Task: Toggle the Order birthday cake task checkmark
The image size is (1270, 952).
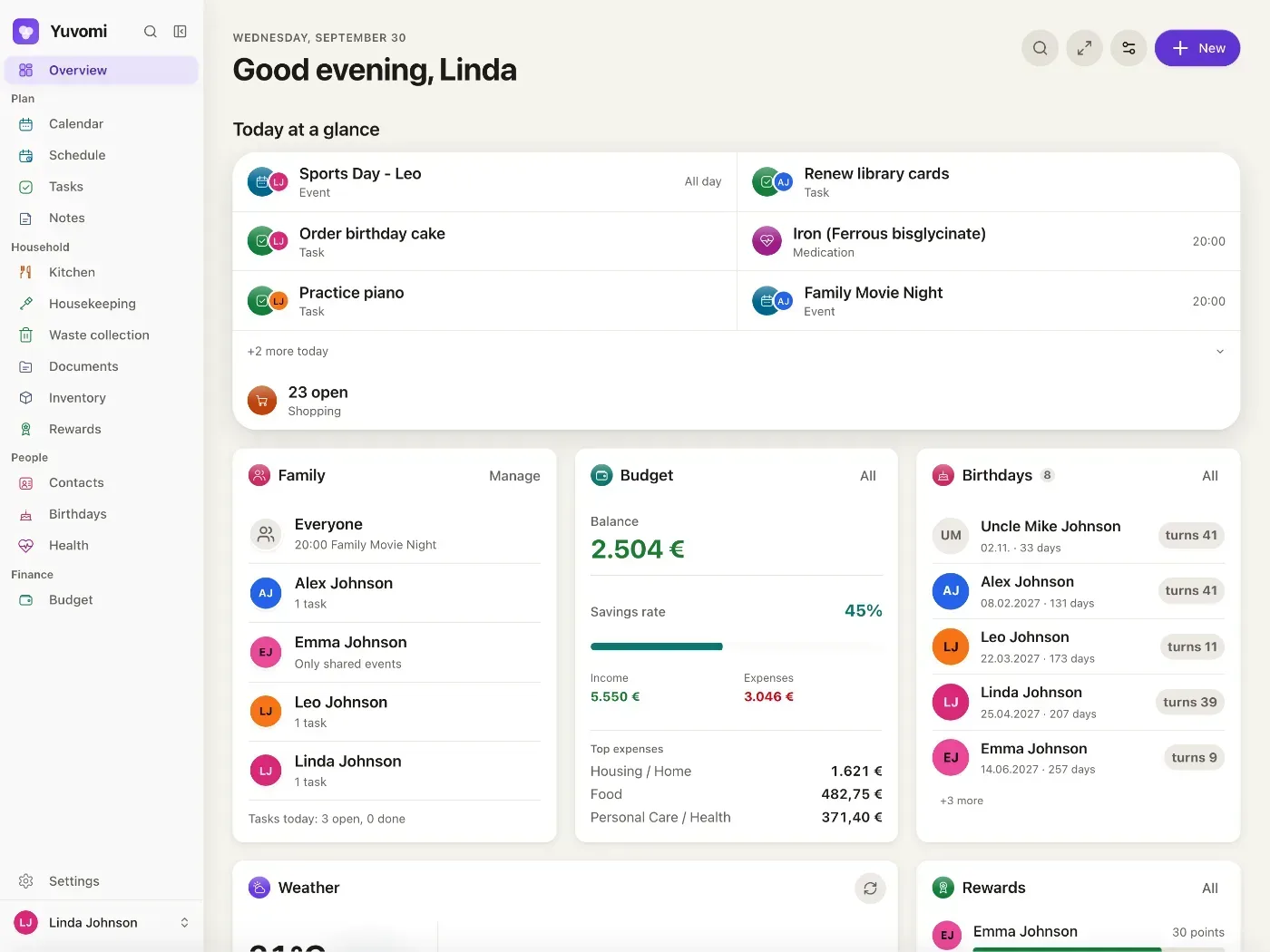Action: [260, 241]
